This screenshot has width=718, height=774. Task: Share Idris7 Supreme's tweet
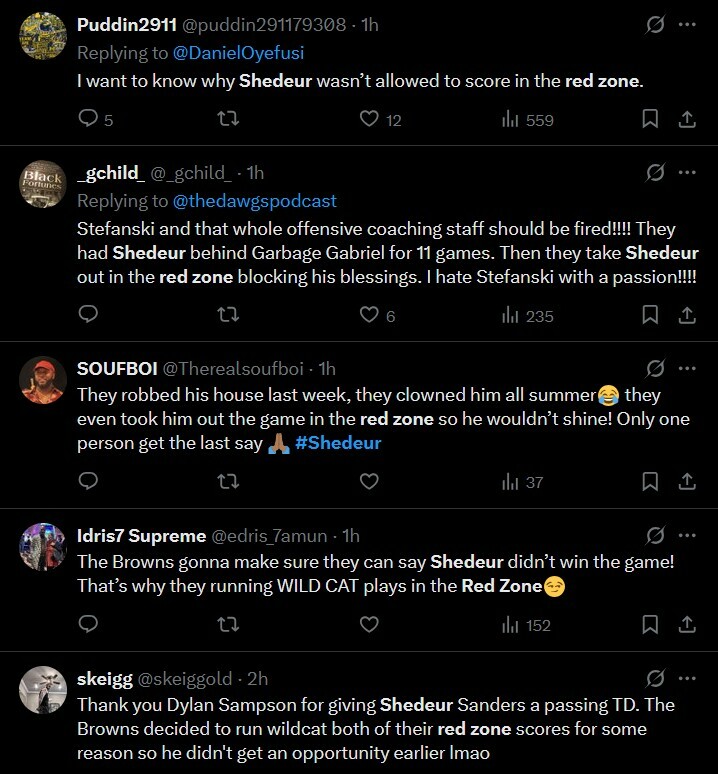[687, 625]
